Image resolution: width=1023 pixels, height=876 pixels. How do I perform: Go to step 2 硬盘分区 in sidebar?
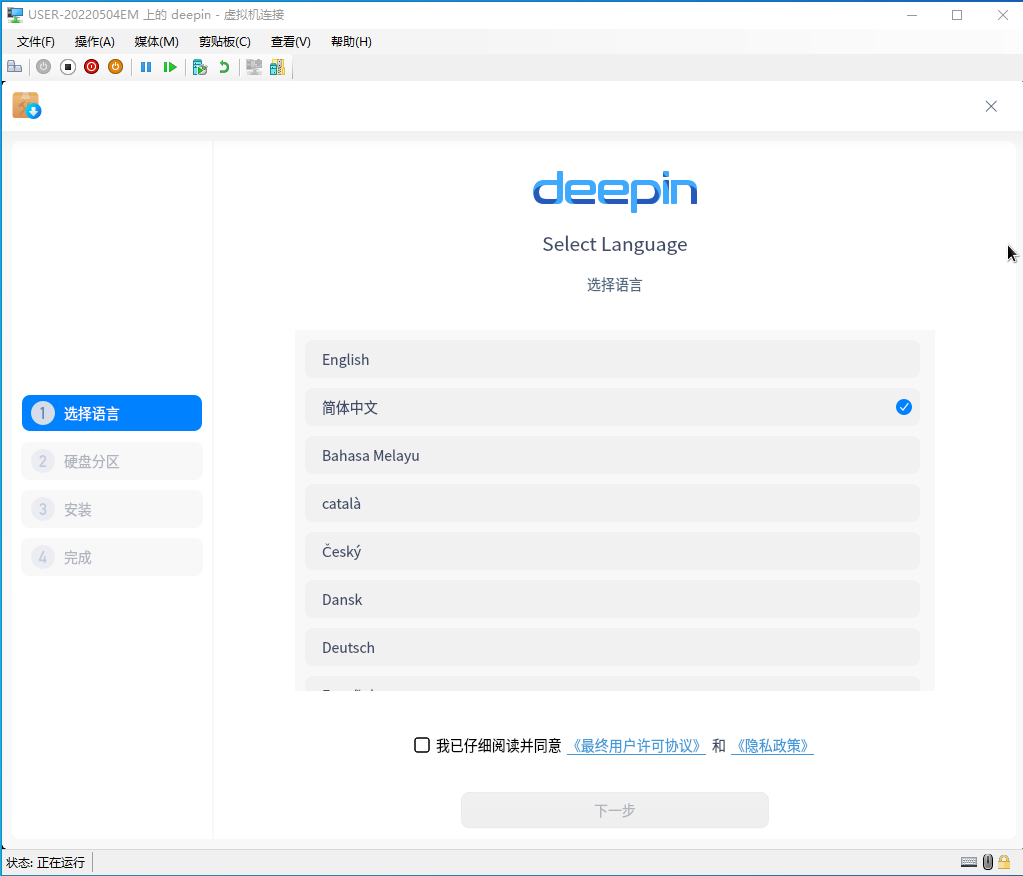pos(112,461)
